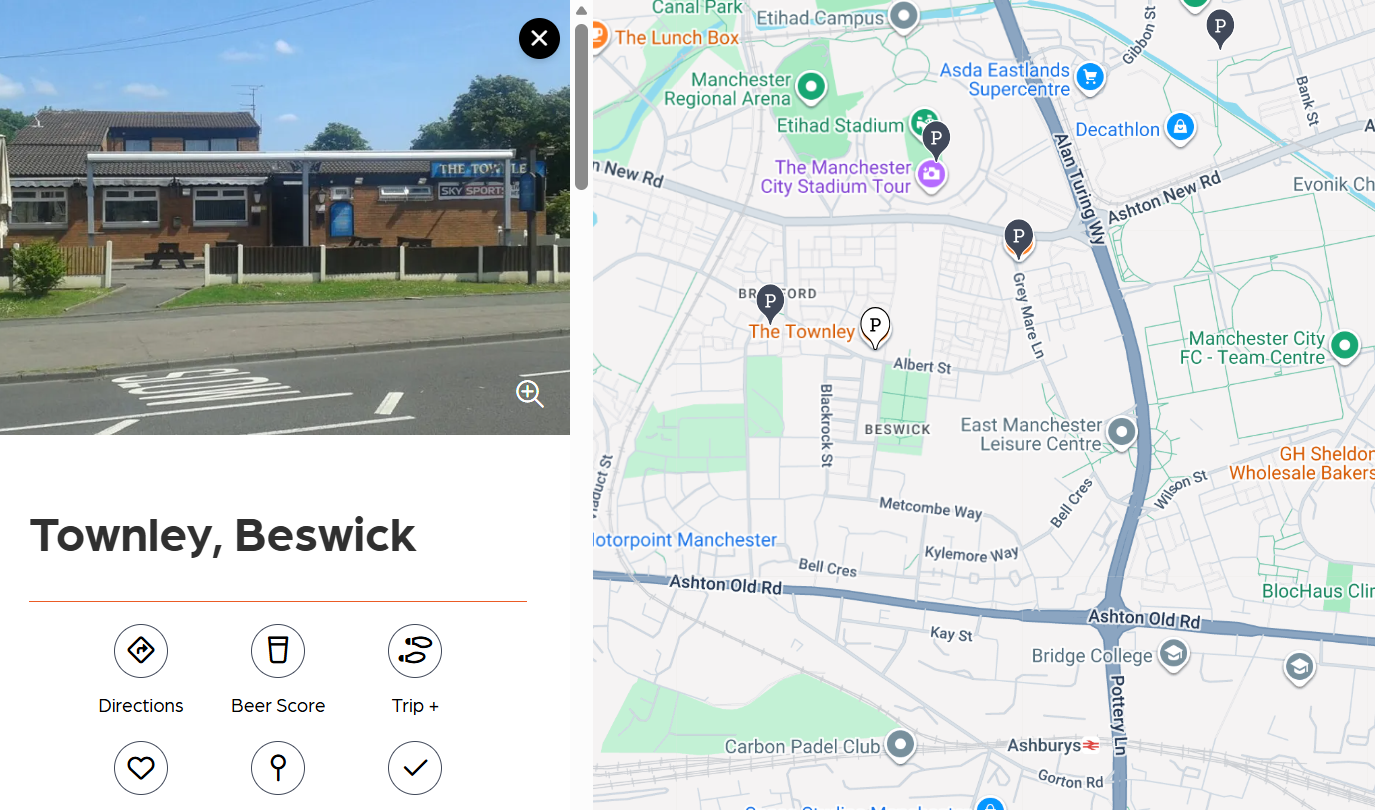This screenshot has width=1375, height=810.
Task: Click the Asda Eastlands shopping cart icon
Action: (1090, 77)
